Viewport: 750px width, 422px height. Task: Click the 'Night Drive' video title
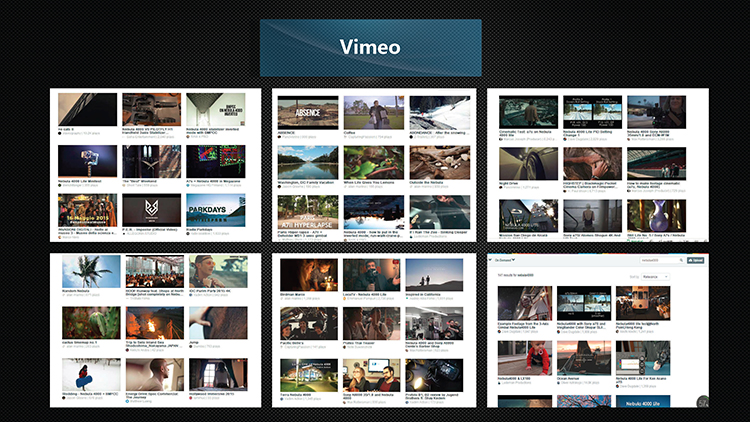point(508,183)
